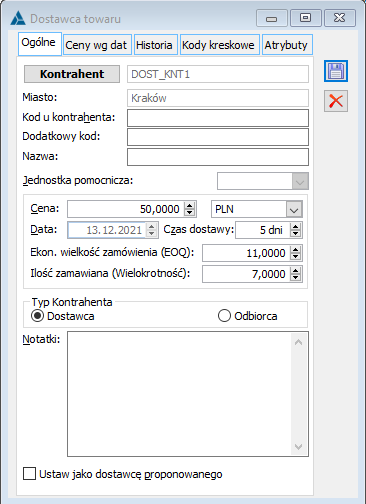Open the Historia tab
366x504 pixels.
[156, 45]
